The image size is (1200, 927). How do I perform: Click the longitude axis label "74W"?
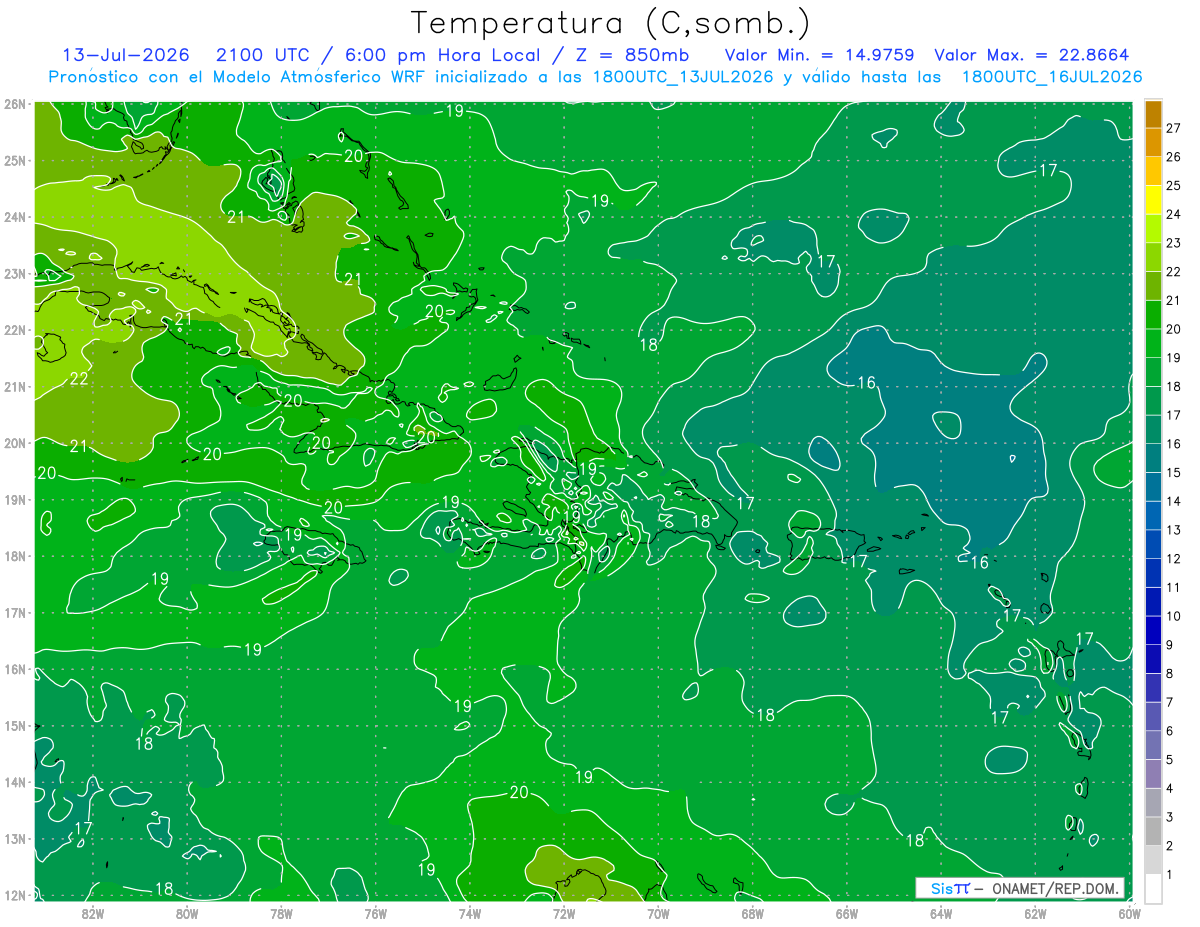[x=470, y=912]
